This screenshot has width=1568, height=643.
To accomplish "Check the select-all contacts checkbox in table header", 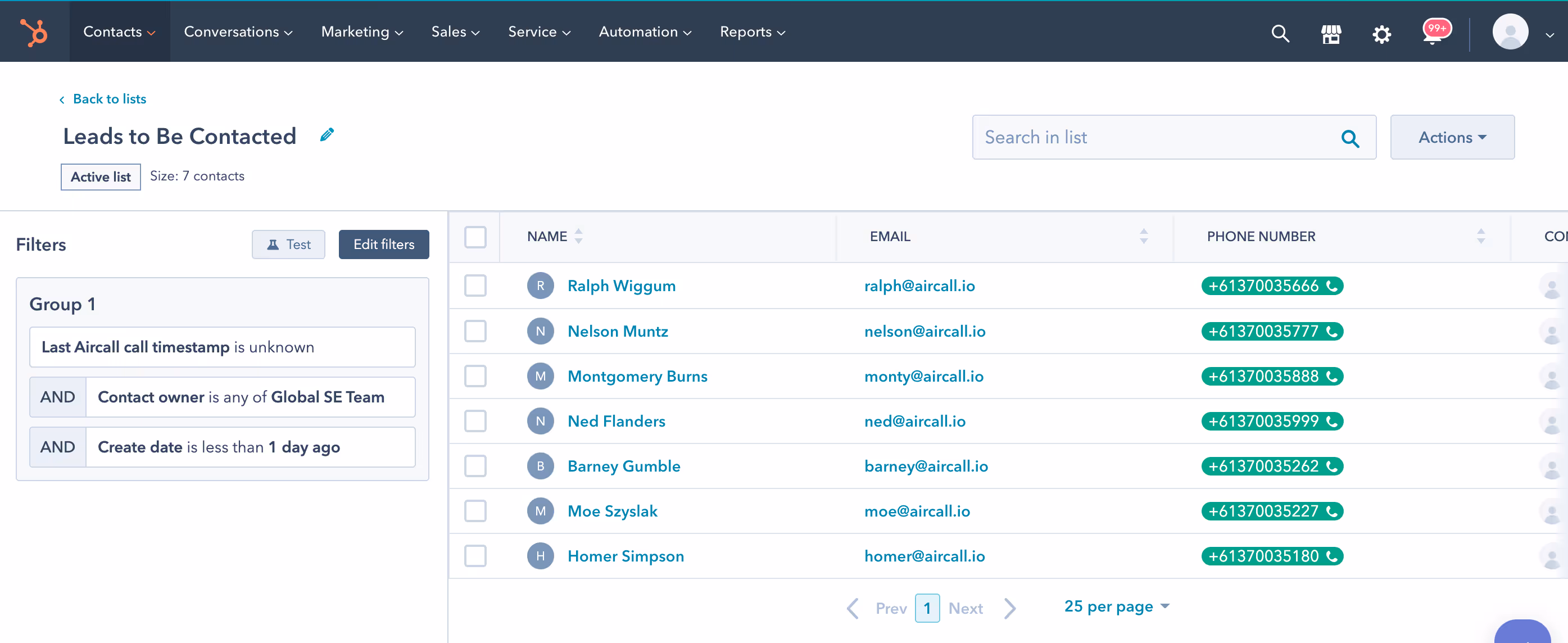I will tap(475, 237).
